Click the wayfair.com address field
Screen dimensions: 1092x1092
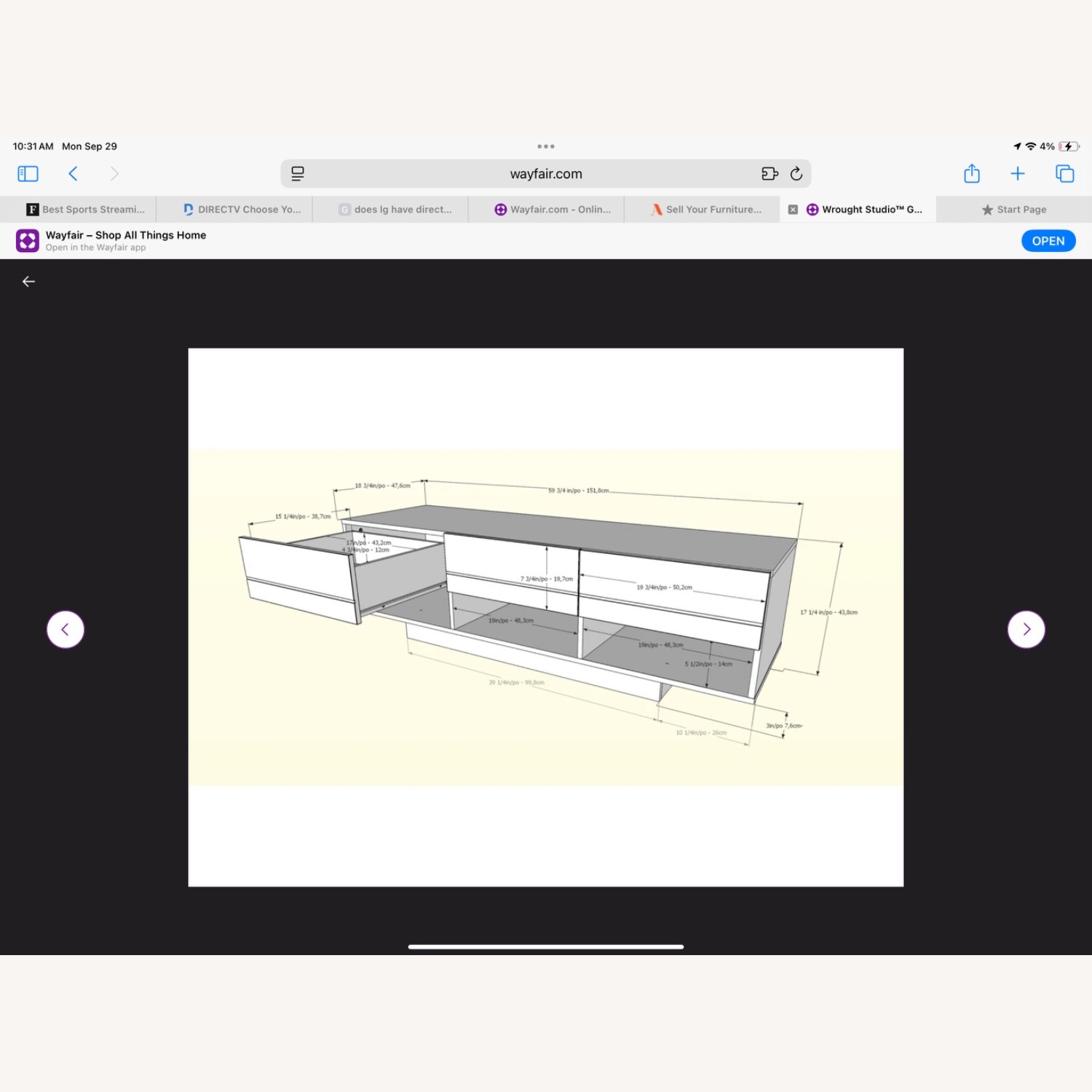pyautogui.click(x=546, y=174)
